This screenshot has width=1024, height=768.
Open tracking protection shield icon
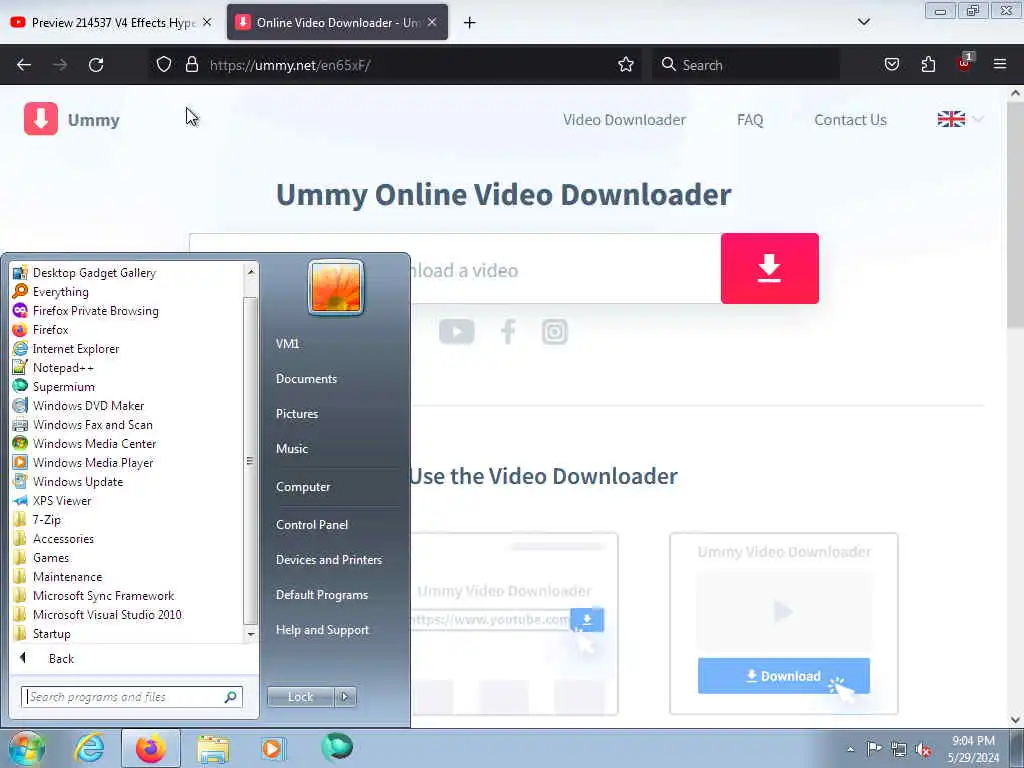164,65
